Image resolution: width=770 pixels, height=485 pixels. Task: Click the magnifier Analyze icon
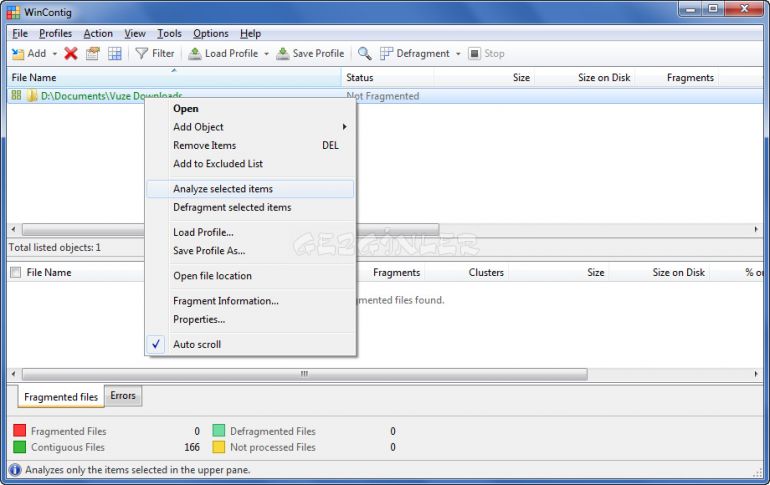tap(364, 54)
